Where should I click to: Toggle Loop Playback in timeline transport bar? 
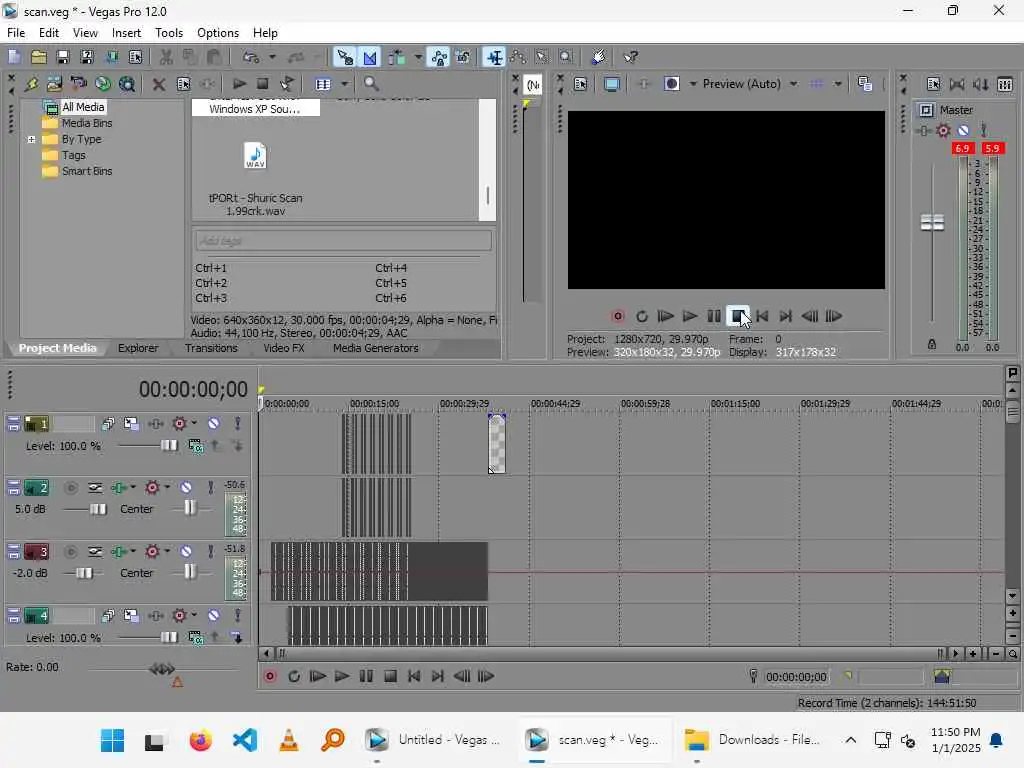[294, 677]
